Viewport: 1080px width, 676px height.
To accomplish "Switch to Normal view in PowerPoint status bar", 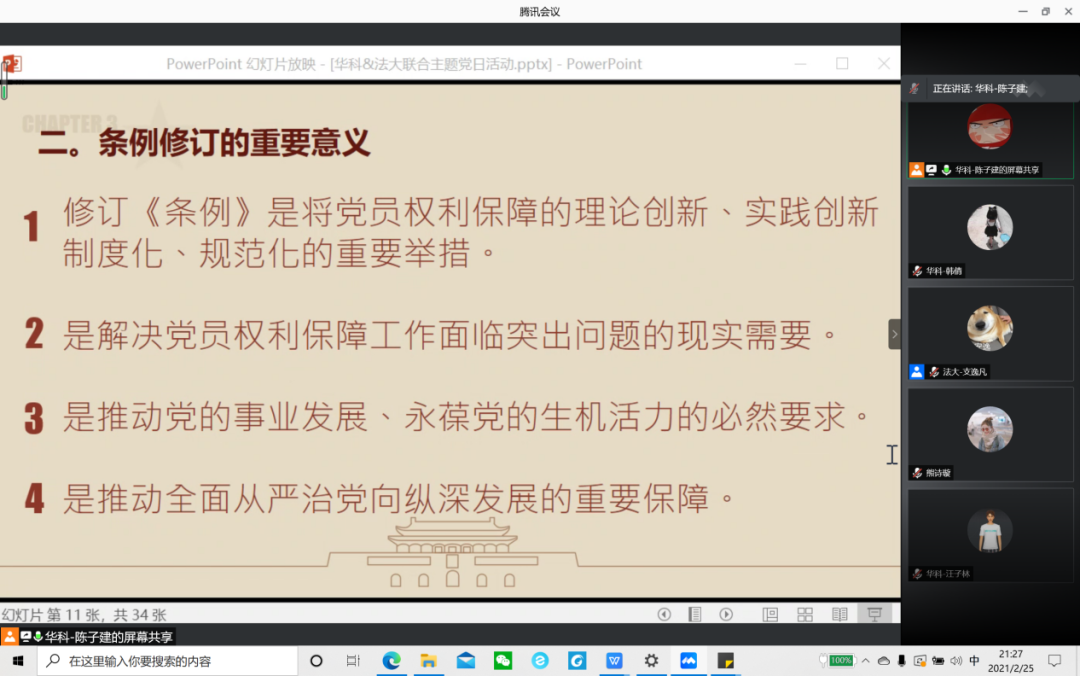I will click(x=770, y=614).
